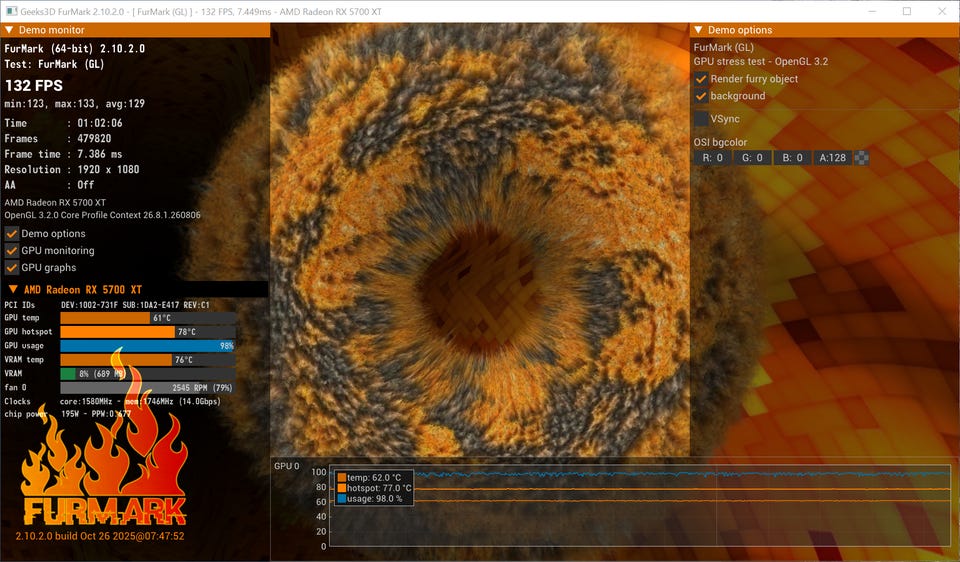Enable the VSync checkbox

pyautogui.click(x=701, y=119)
